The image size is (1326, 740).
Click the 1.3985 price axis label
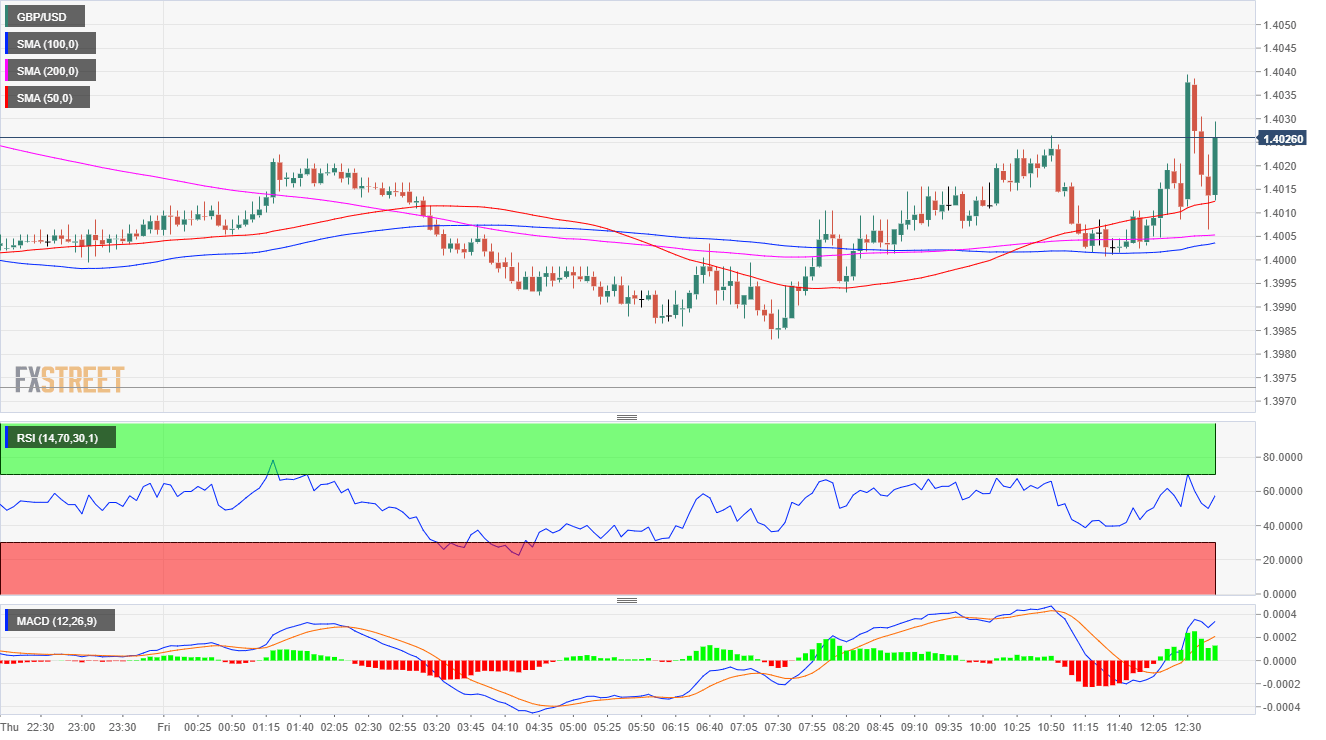[x=1280, y=331]
